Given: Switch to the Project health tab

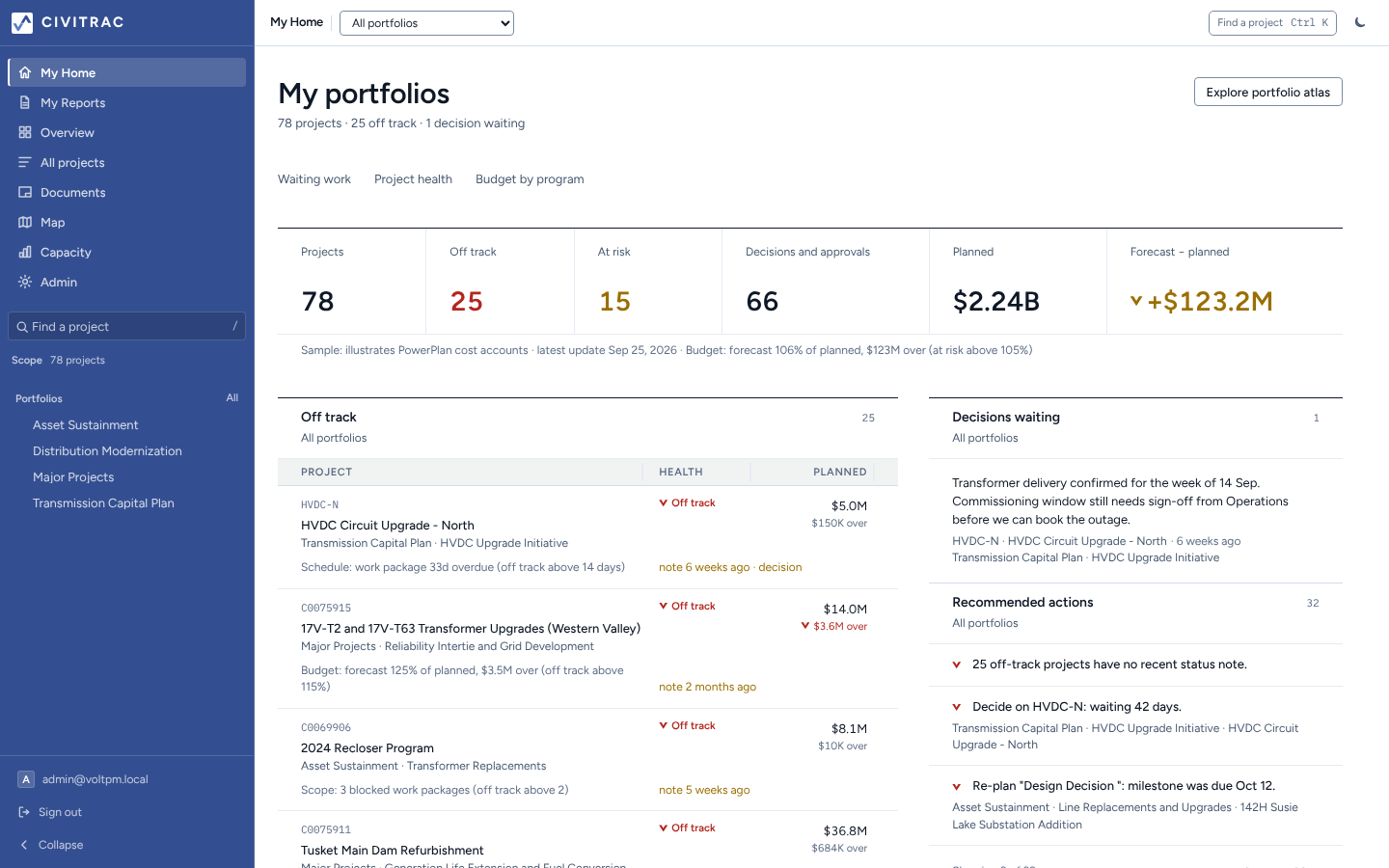Looking at the screenshot, I should pyautogui.click(x=413, y=179).
